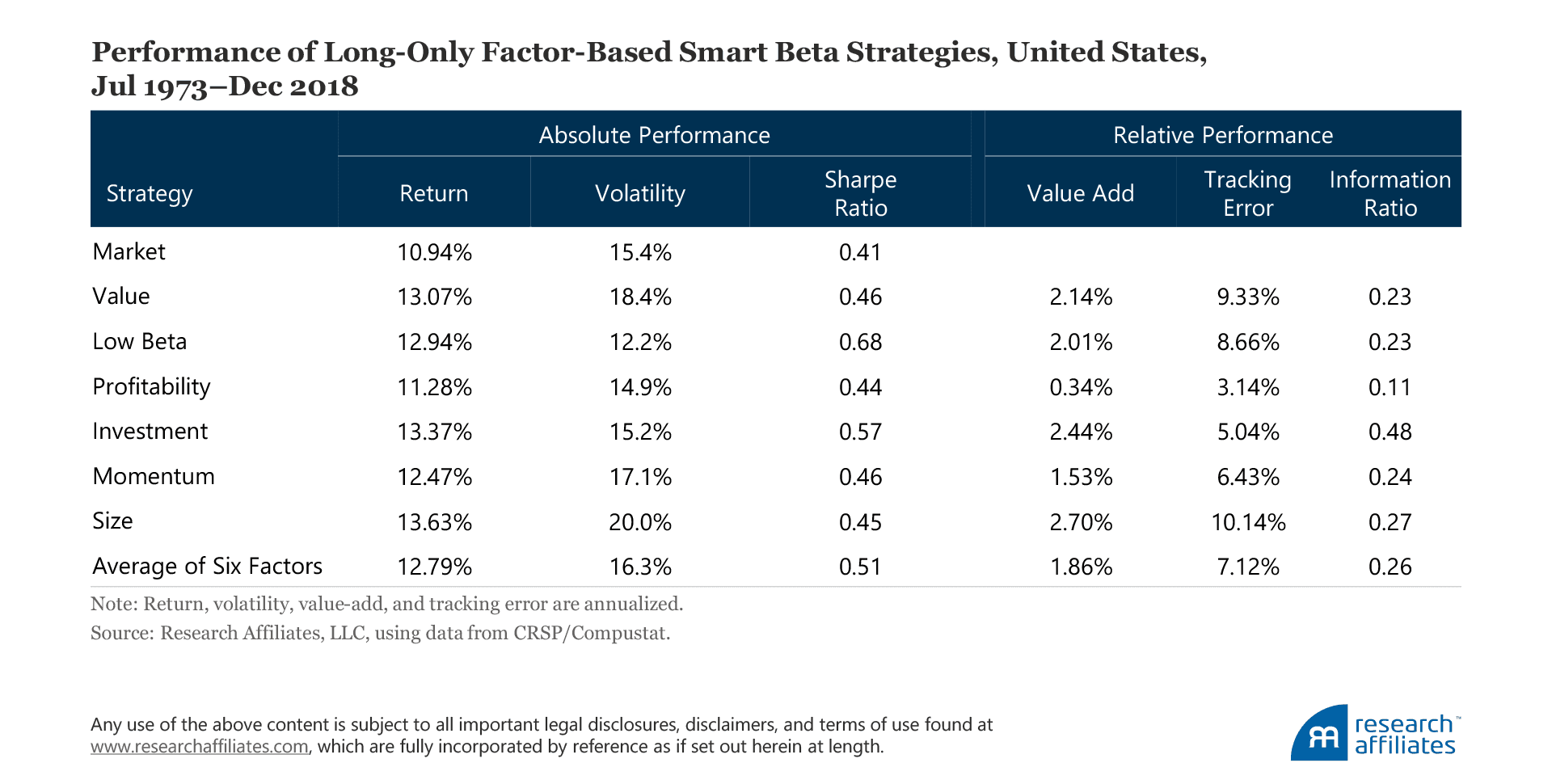Select the Average of Six Factors label
This screenshot has width=1552, height=784.
point(207,567)
